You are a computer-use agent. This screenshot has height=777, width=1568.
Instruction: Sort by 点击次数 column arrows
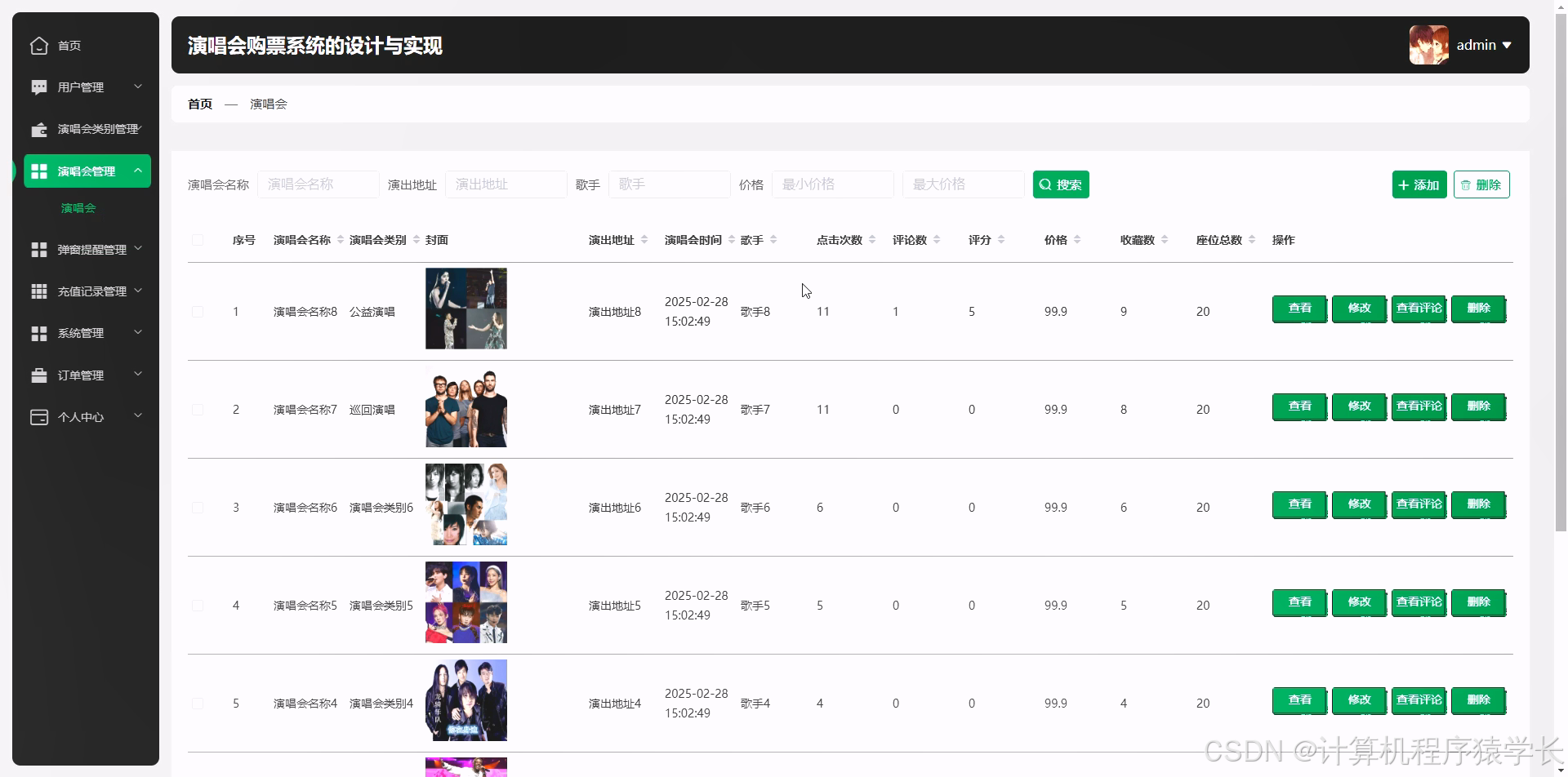click(872, 240)
